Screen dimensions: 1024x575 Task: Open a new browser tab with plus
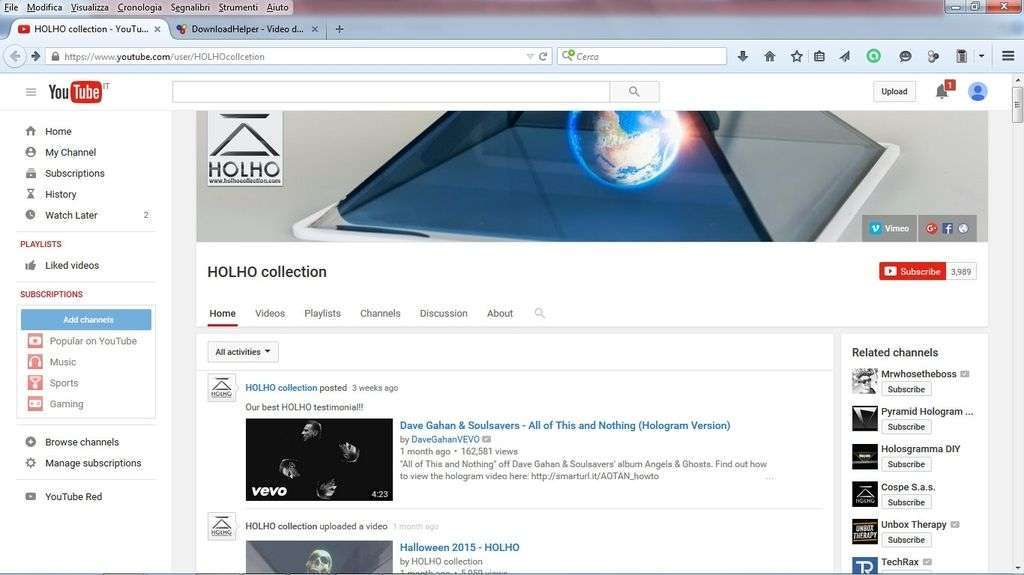click(x=340, y=29)
